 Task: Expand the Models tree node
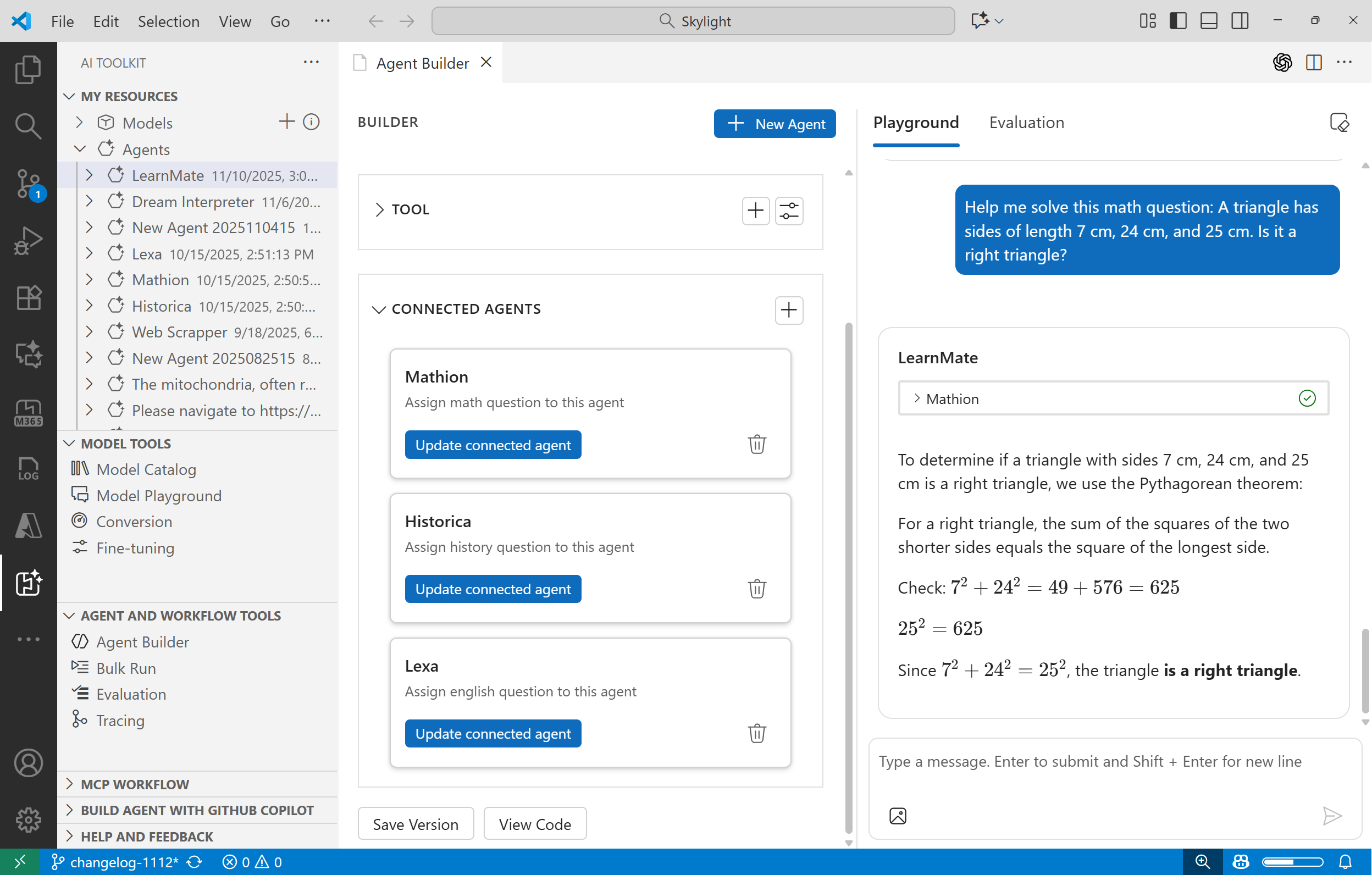[79, 123]
